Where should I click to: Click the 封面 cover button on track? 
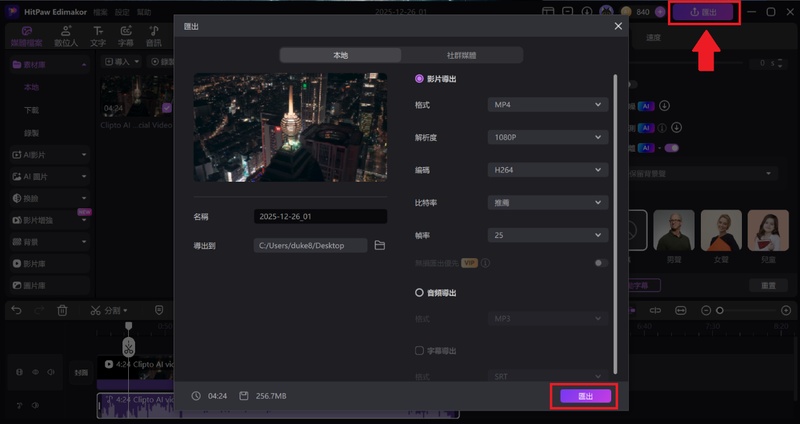click(82, 372)
